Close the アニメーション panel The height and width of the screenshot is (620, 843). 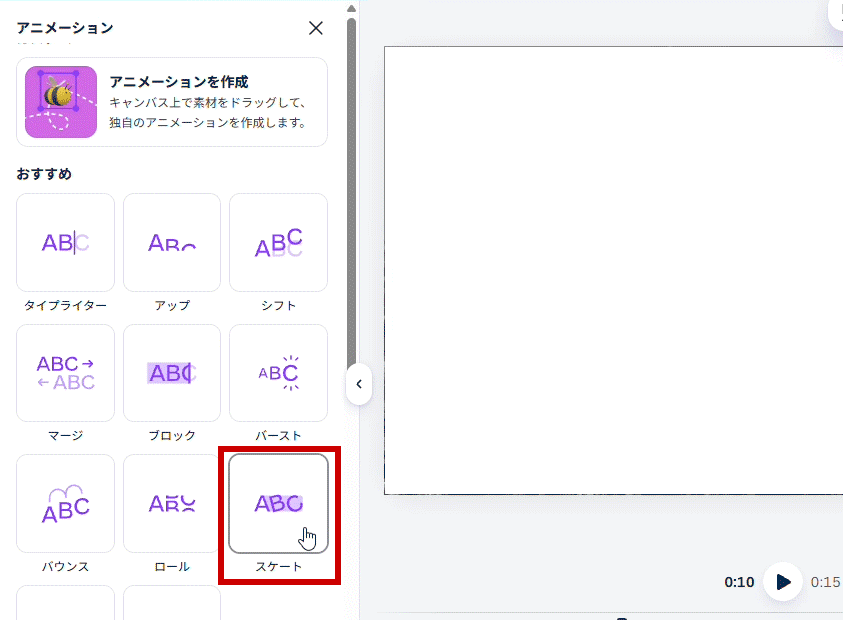point(316,28)
